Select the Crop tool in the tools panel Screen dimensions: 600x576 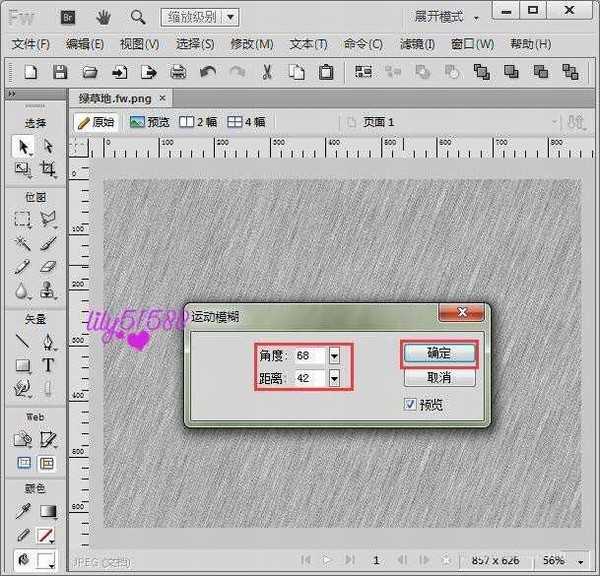[x=47, y=171]
